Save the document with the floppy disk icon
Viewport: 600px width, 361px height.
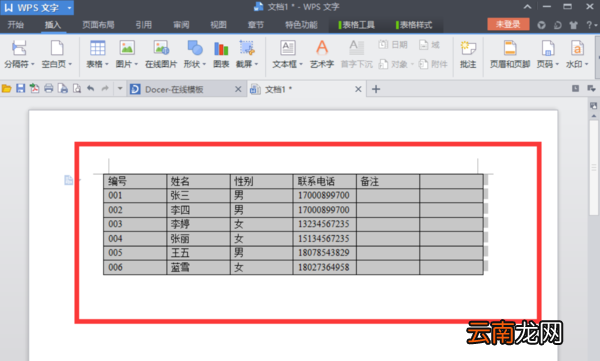(20, 89)
